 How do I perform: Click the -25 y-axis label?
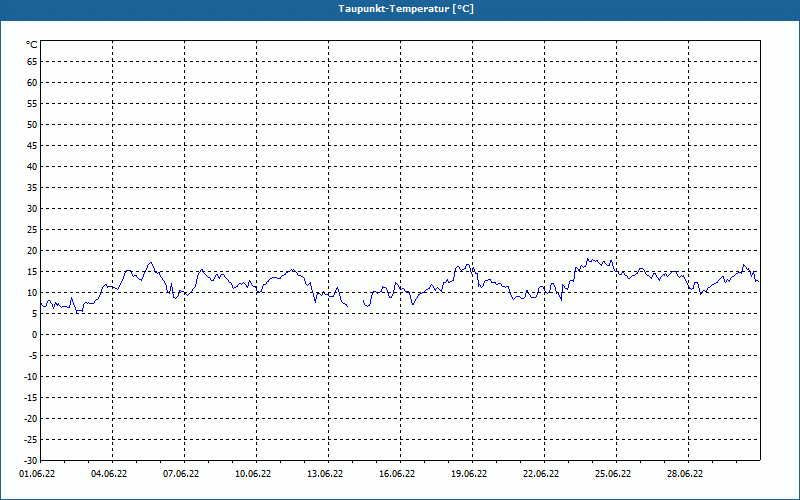click(31, 440)
